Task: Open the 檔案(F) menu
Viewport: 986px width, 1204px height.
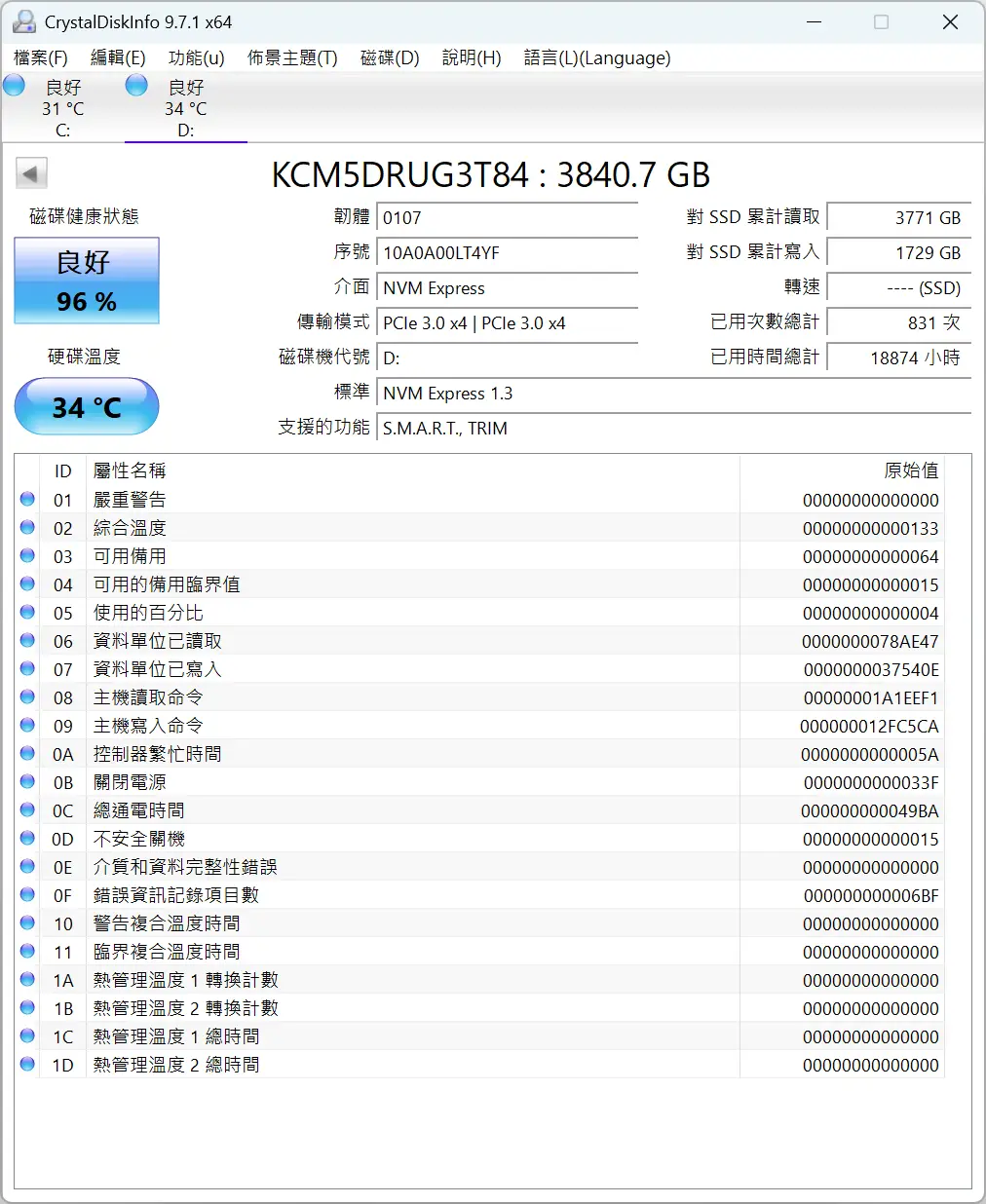Action: (x=41, y=58)
